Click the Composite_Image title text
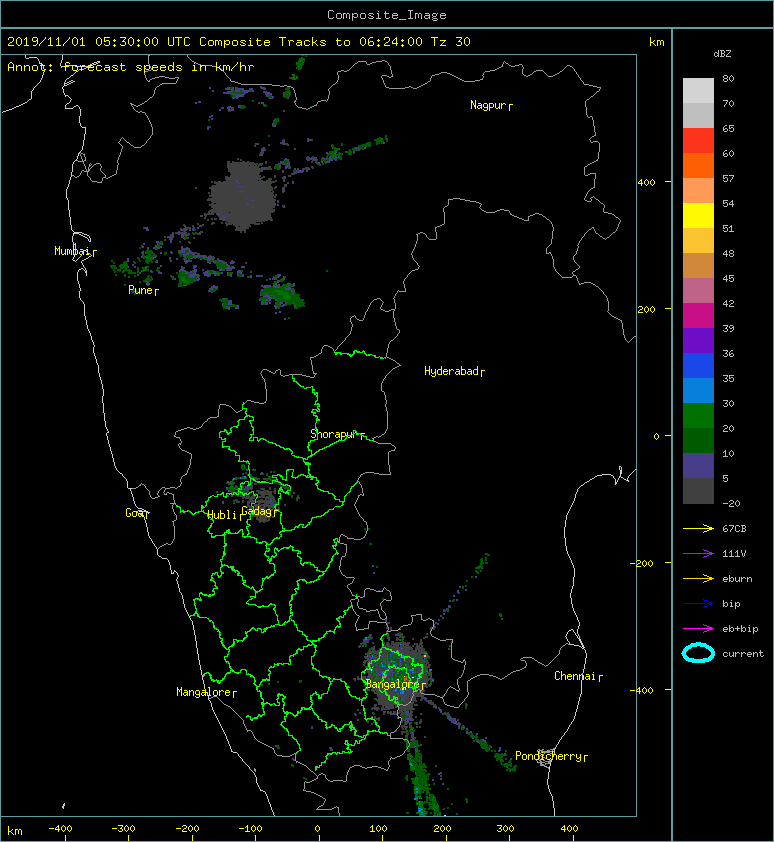This screenshot has width=774, height=842. [387, 15]
